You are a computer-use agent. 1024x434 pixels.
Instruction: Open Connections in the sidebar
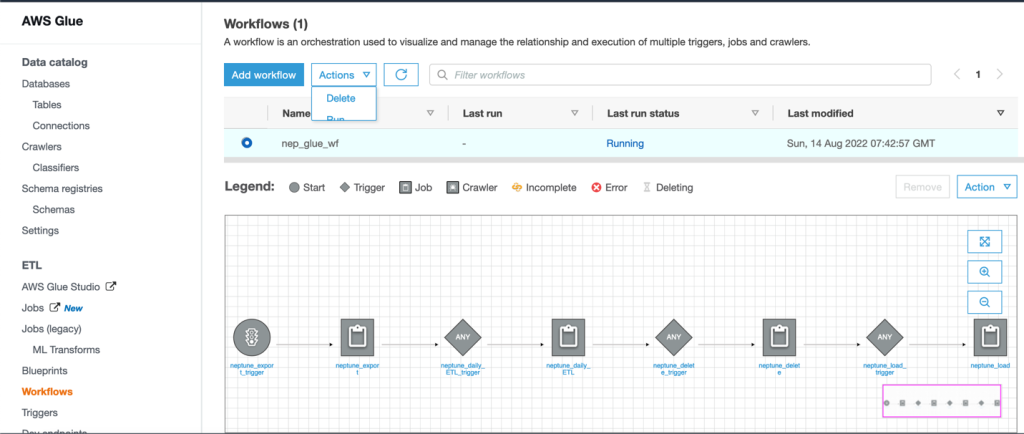[61, 125]
